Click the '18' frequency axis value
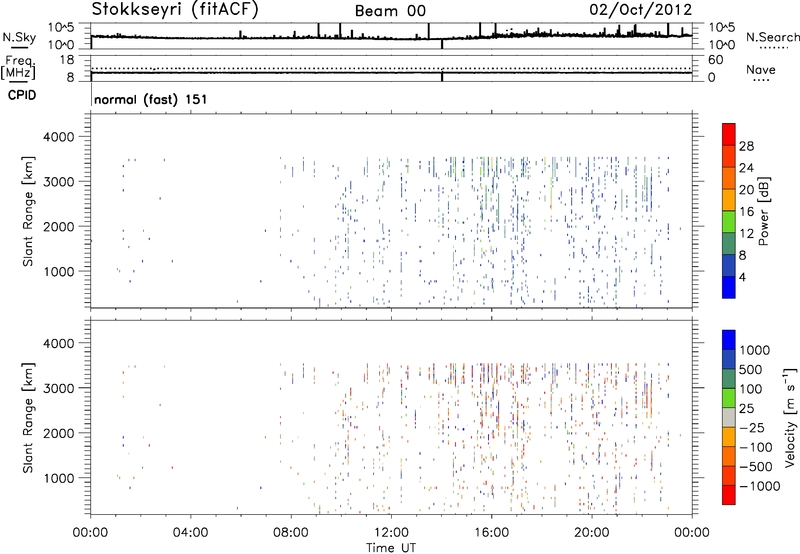 (67, 60)
